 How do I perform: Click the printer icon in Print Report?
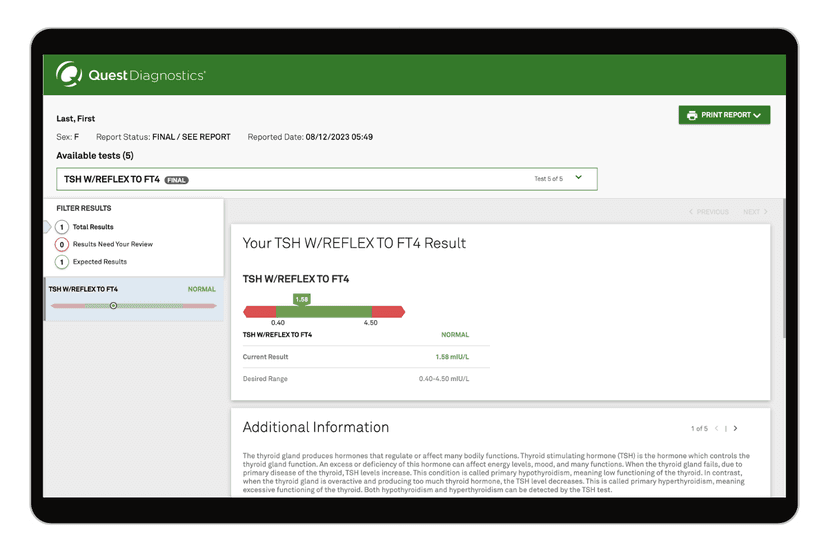tap(692, 116)
